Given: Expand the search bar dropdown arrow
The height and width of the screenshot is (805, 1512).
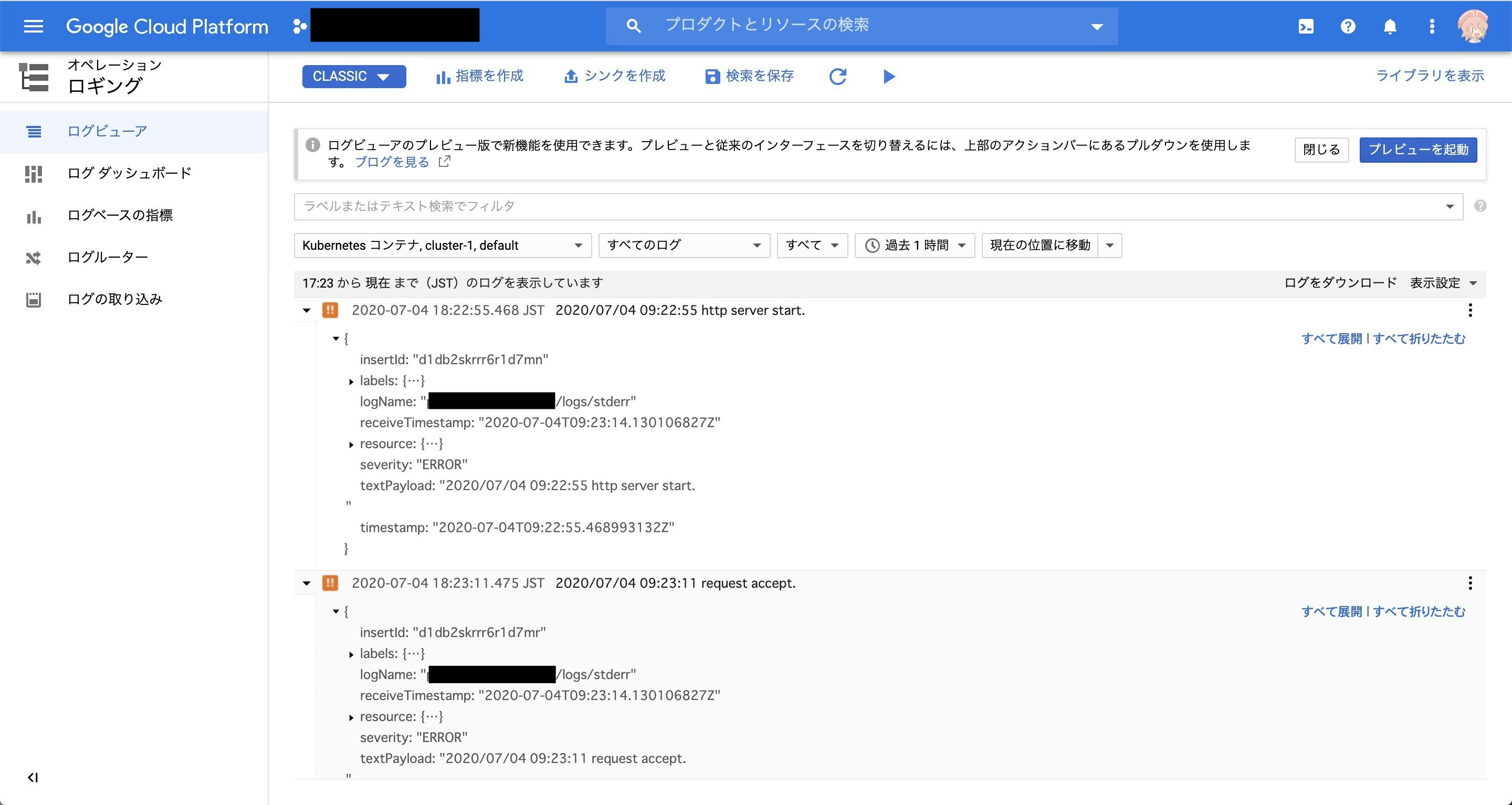Looking at the screenshot, I should (x=1096, y=26).
